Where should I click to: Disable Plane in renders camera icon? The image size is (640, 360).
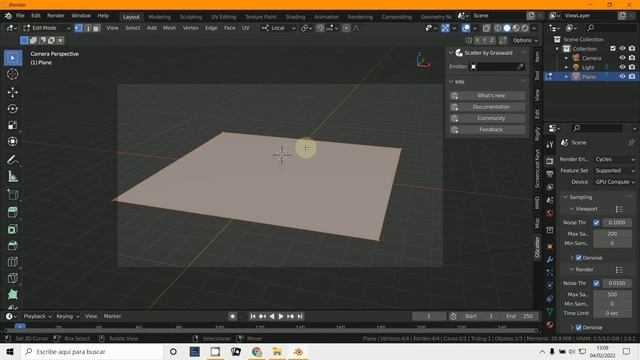(632, 76)
